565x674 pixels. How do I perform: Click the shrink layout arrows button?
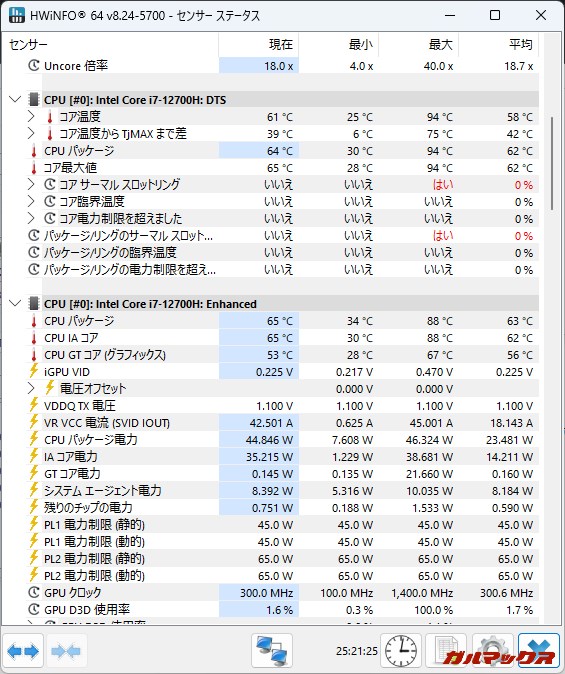coord(66,651)
